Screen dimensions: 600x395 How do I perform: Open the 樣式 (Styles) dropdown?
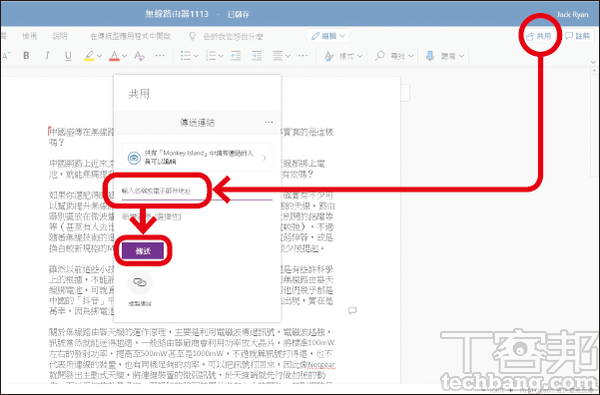pos(343,56)
